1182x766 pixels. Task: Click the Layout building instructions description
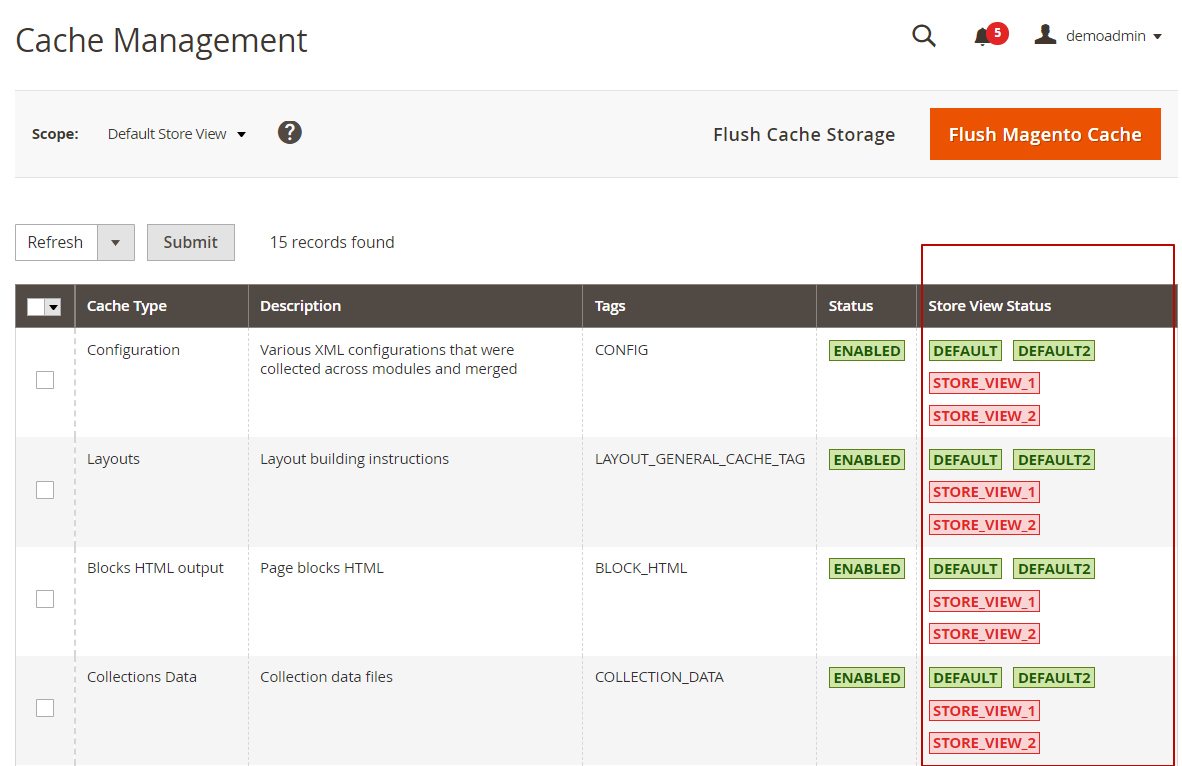pos(354,459)
